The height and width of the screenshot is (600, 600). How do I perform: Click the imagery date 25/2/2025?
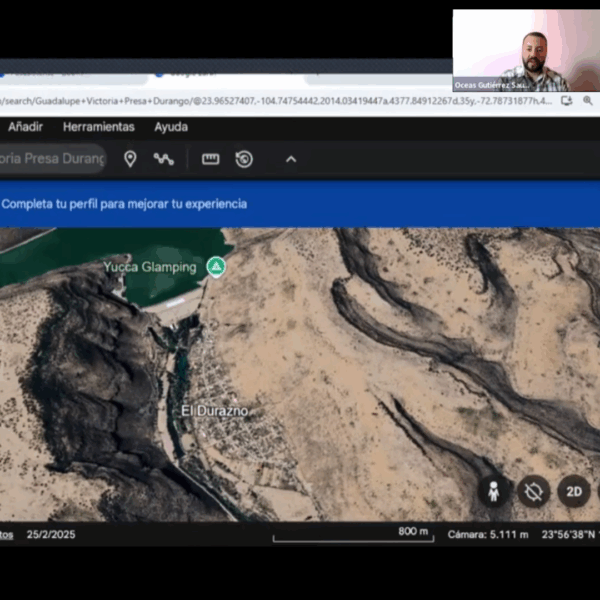pos(51,534)
